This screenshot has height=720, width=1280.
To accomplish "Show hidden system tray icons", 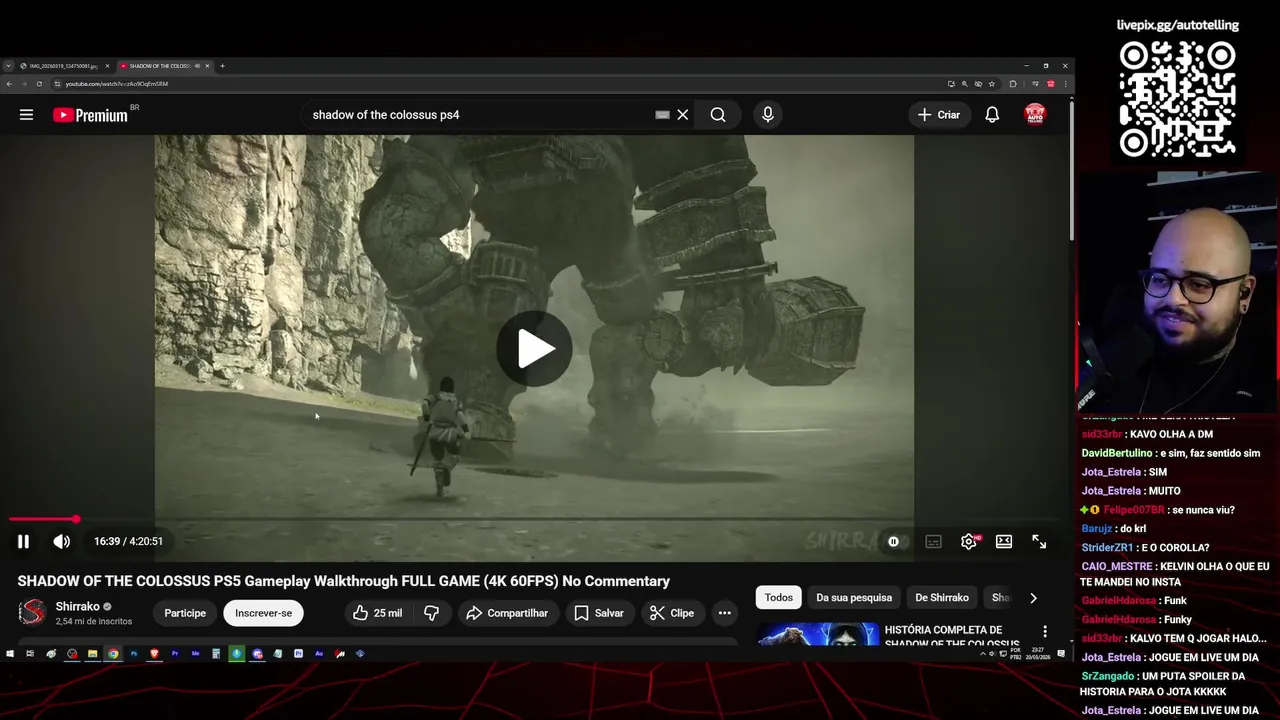I will point(983,654).
